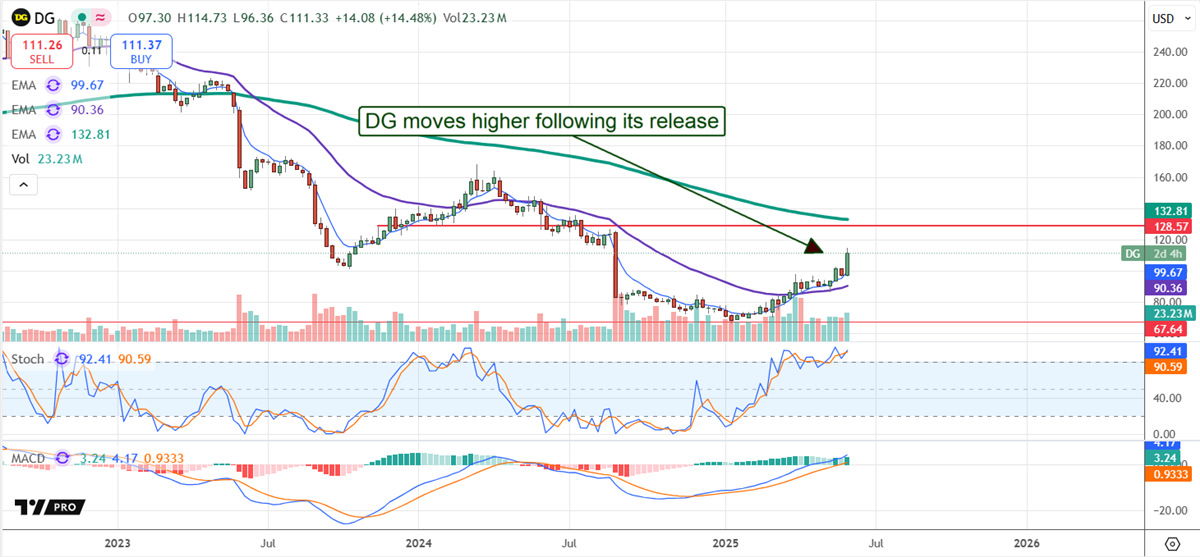Click the 2024 label on time axis

pyautogui.click(x=420, y=542)
